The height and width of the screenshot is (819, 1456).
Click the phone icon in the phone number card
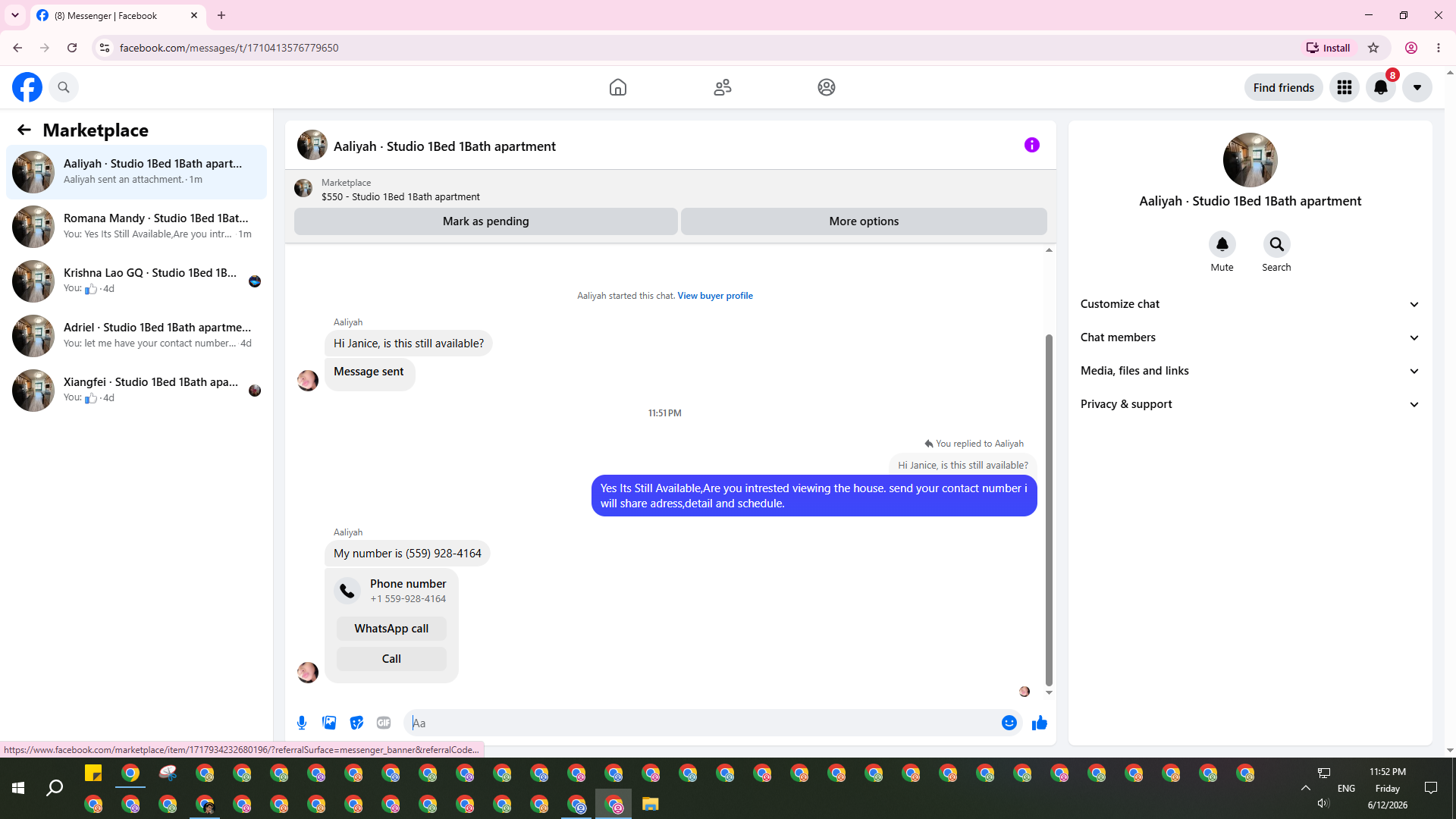click(347, 591)
